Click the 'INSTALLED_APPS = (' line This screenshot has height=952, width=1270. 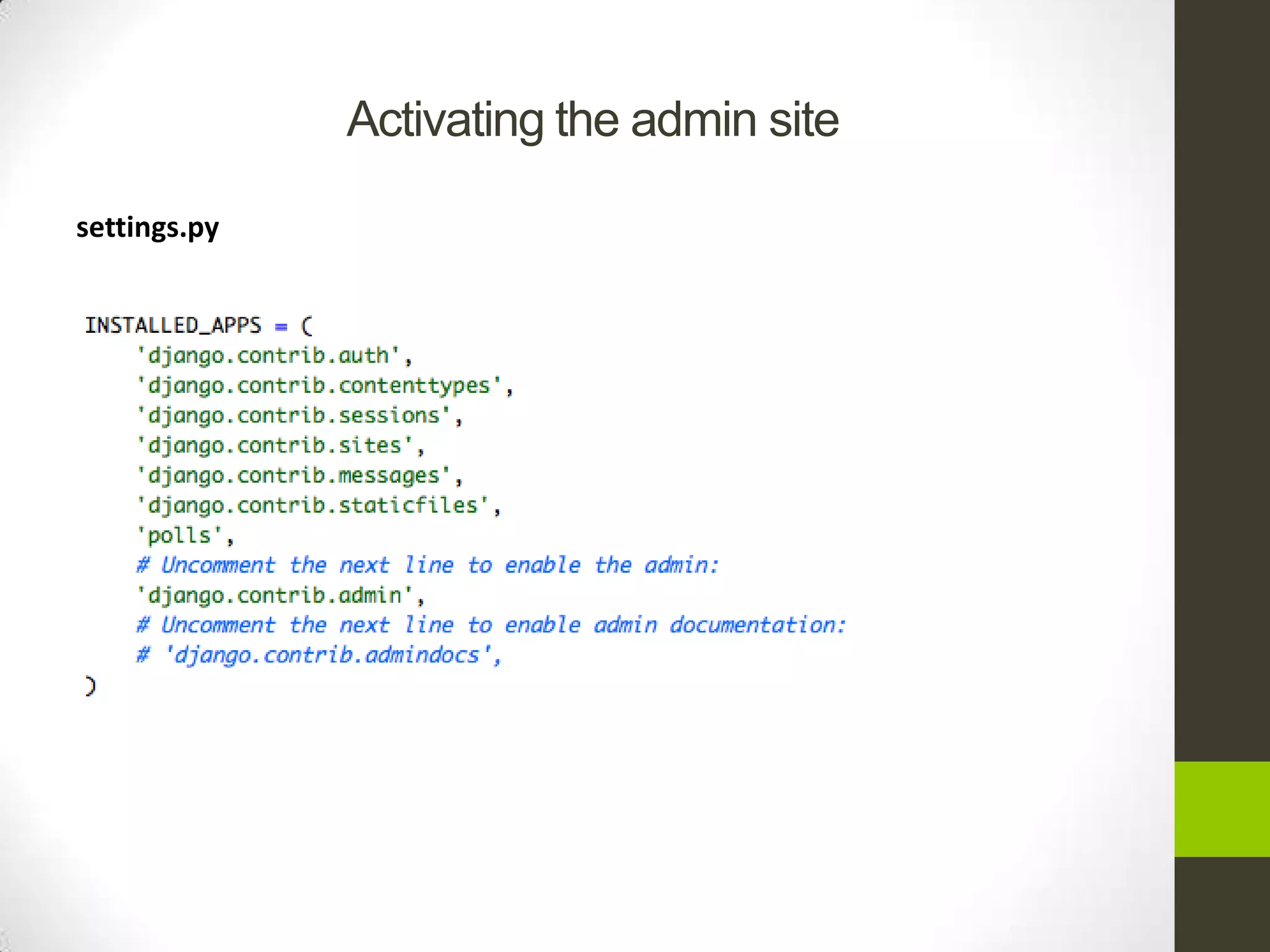pos(199,325)
